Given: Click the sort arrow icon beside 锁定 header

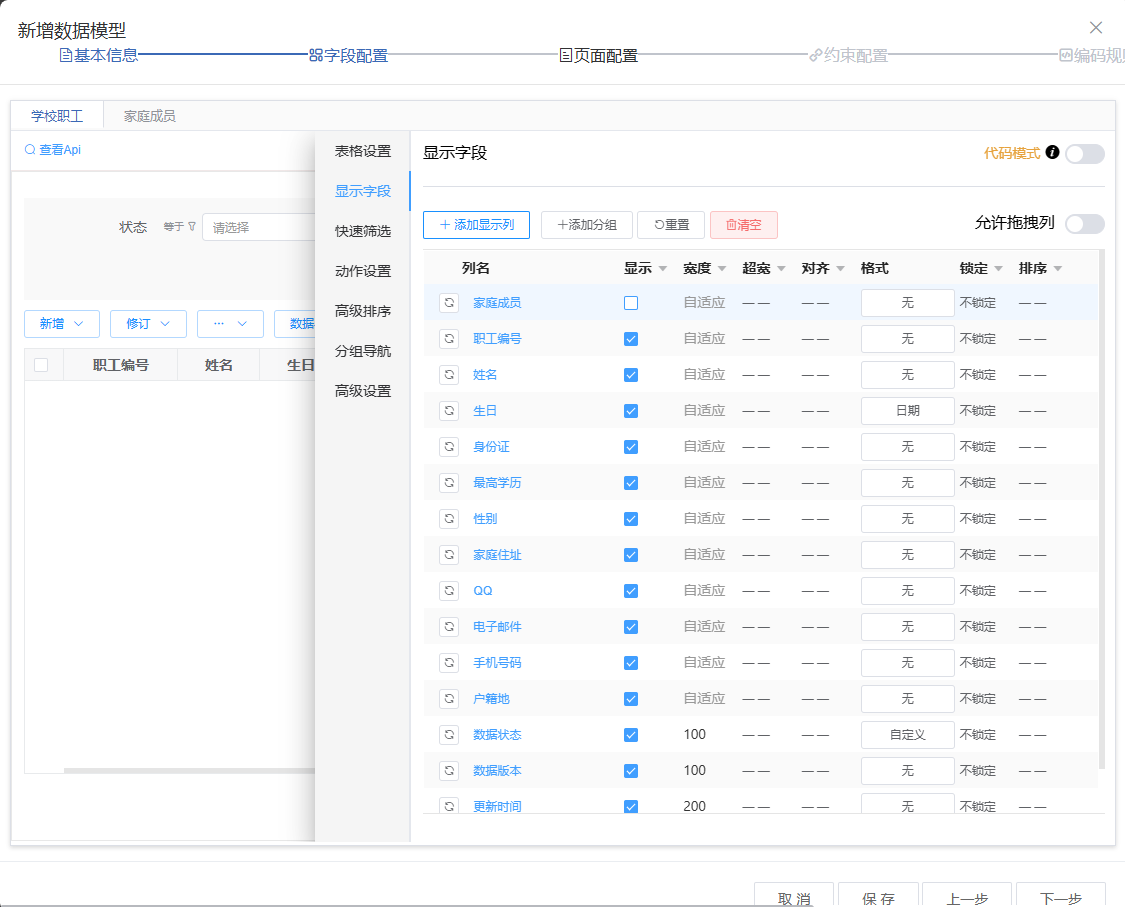Looking at the screenshot, I should (x=998, y=269).
